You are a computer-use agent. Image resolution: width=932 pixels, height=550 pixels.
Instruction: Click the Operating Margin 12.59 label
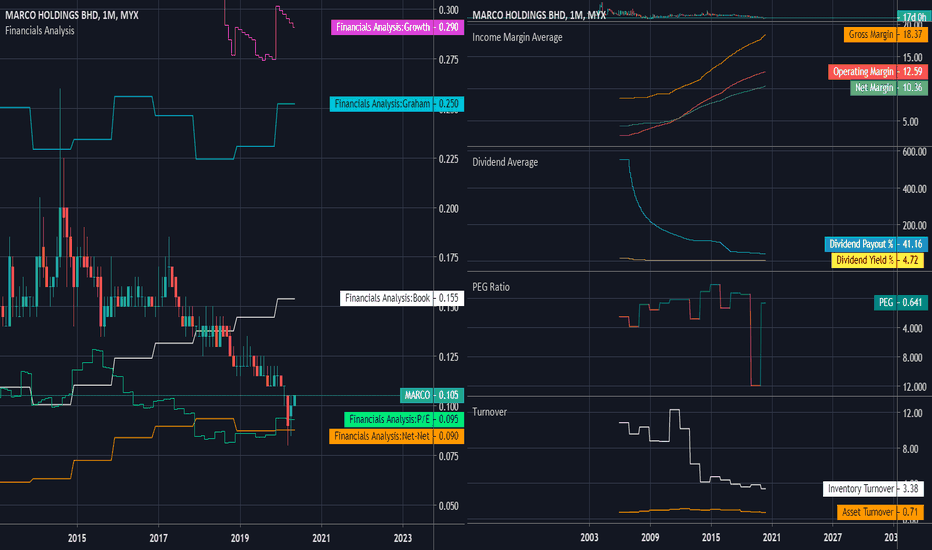tap(877, 72)
